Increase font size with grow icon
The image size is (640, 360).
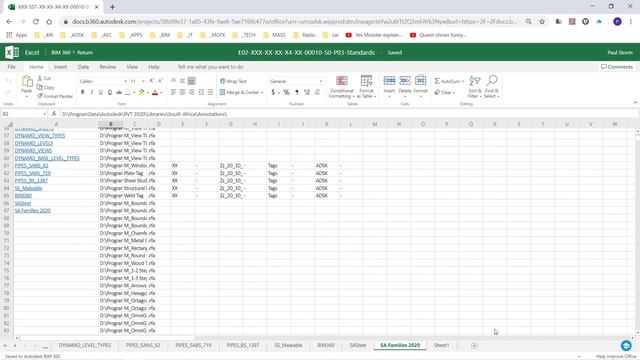point(151,81)
